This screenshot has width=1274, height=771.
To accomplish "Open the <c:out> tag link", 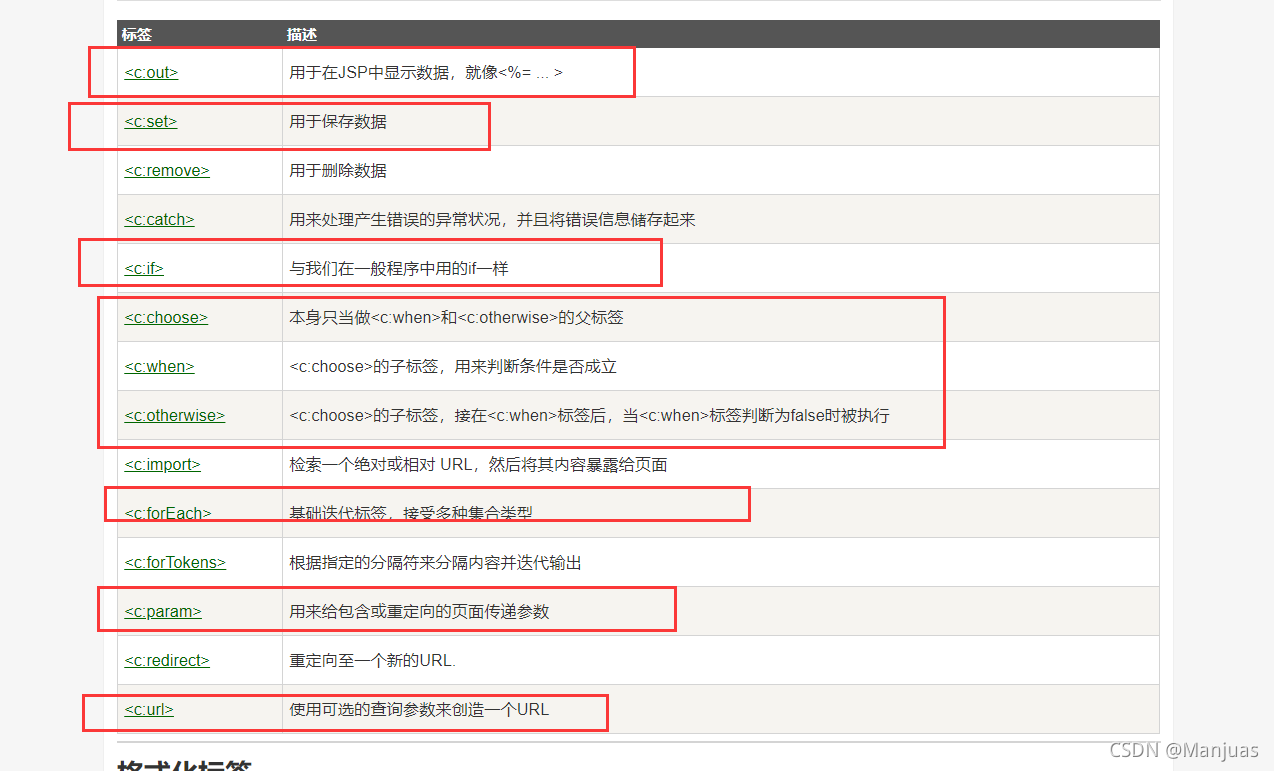I will [x=151, y=73].
